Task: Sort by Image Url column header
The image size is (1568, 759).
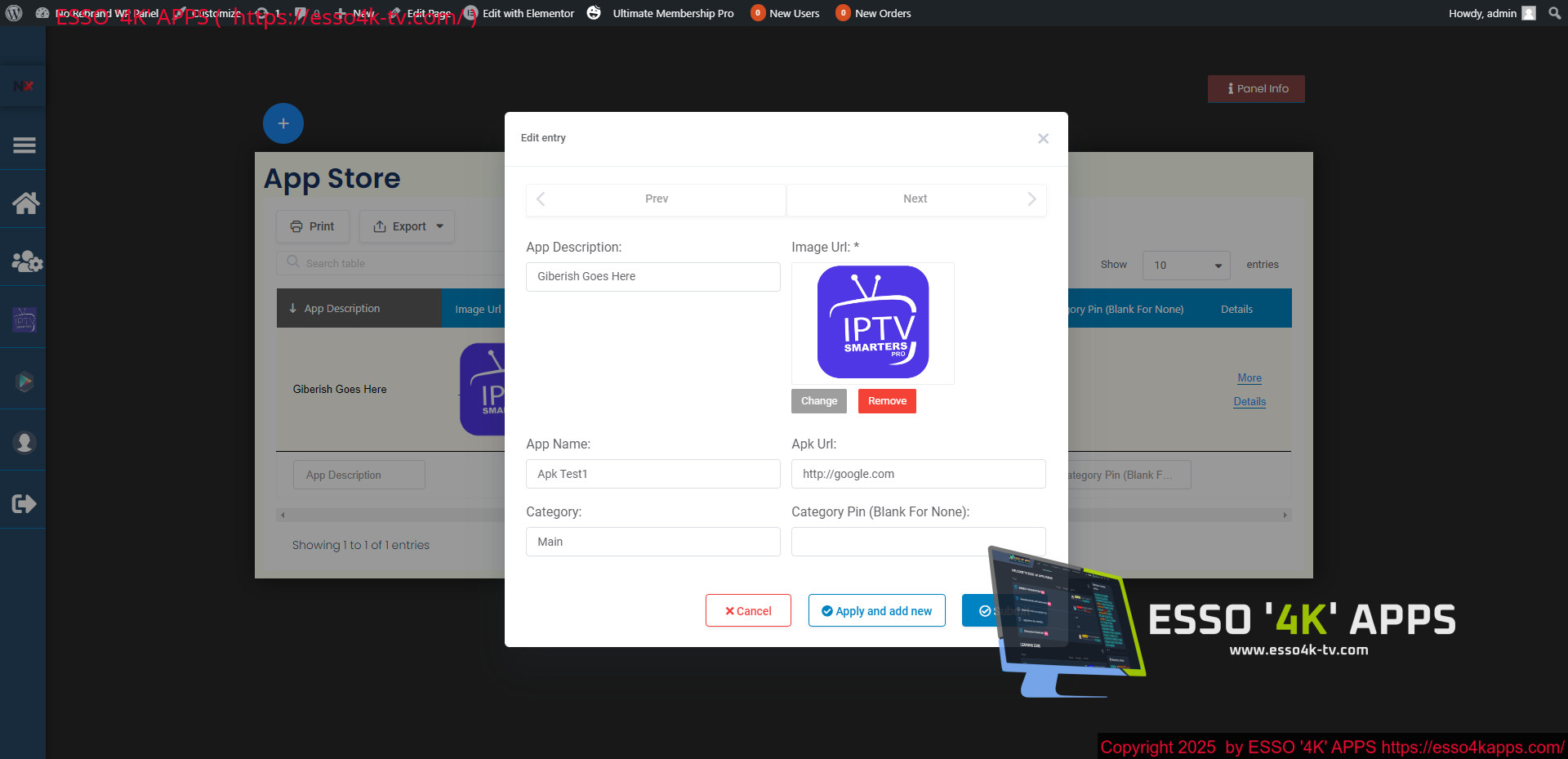Action: click(x=478, y=309)
